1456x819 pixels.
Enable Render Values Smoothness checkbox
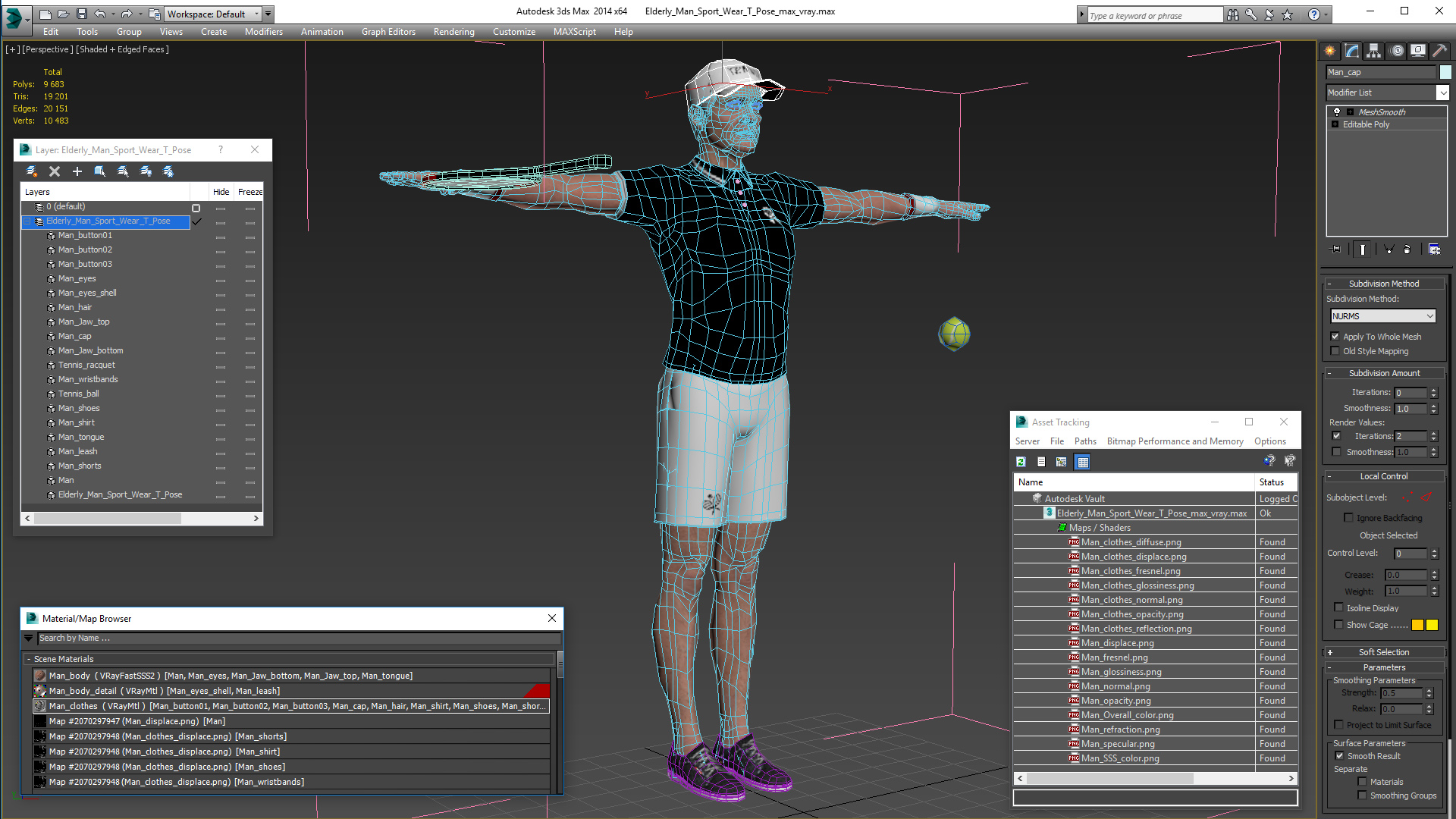pyautogui.click(x=1337, y=452)
